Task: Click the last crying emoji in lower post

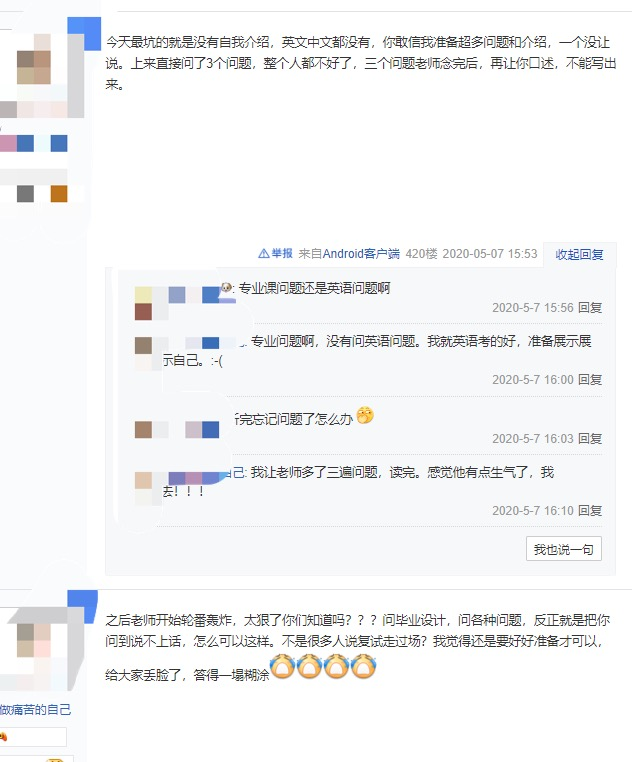Action: point(364,666)
